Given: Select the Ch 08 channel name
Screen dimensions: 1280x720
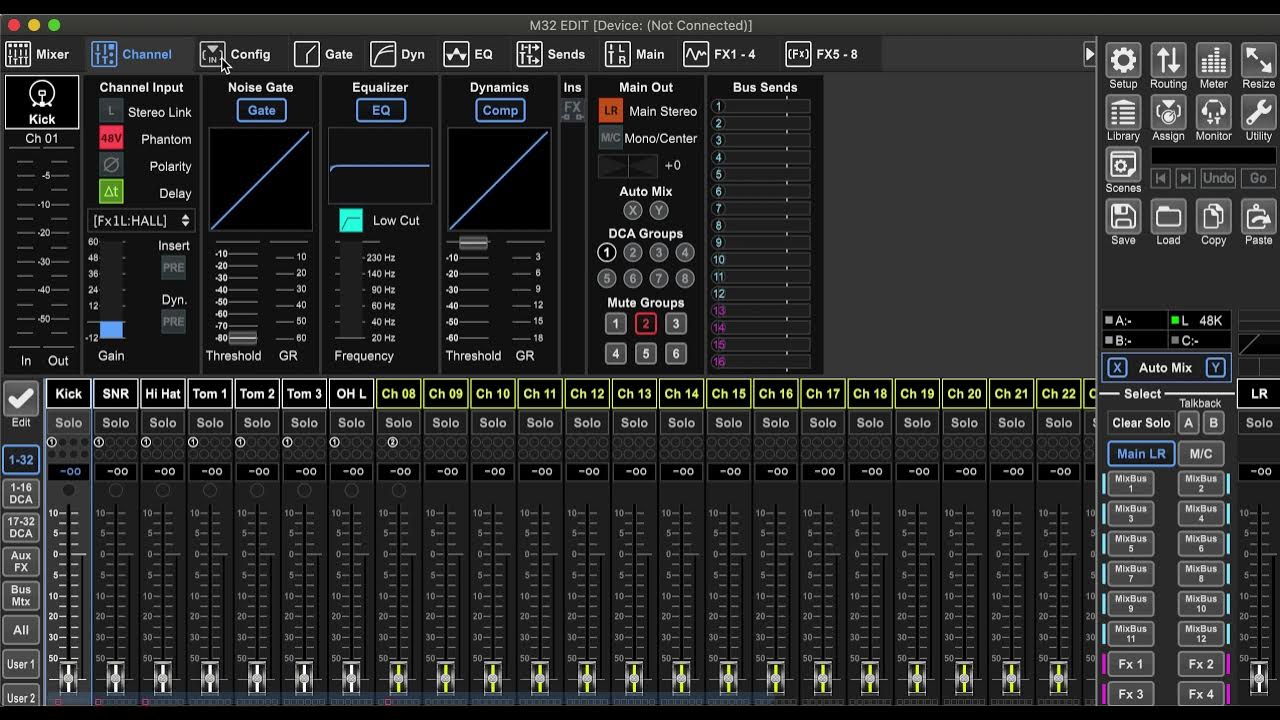Looking at the screenshot, I should tap(398, 394).
